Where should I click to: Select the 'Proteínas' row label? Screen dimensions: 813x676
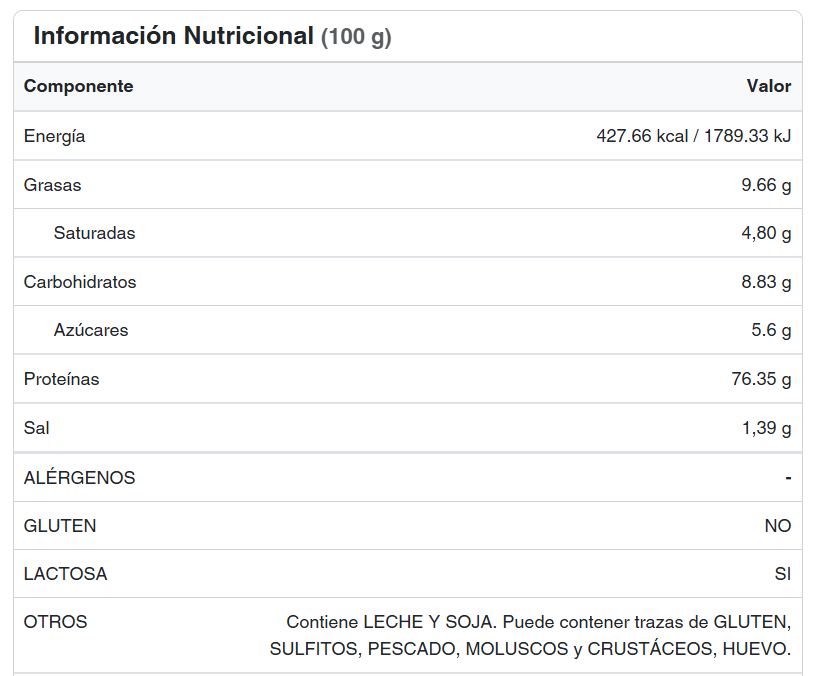[x=61, y=379]
